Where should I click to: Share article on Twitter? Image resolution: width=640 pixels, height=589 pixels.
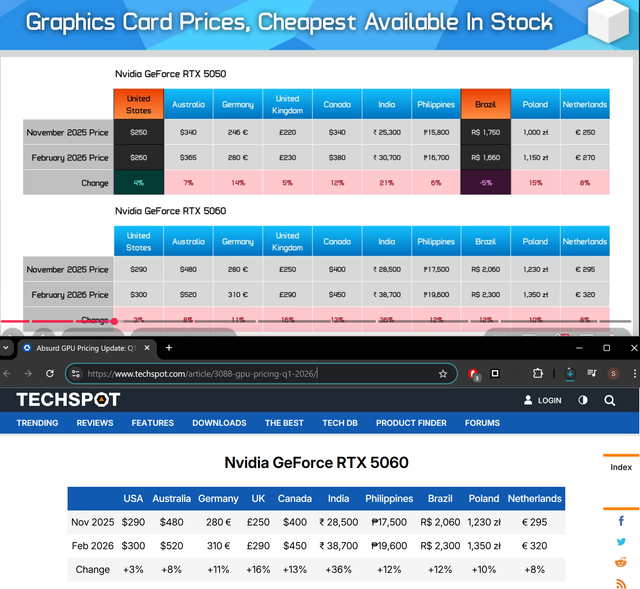point(621,542)
